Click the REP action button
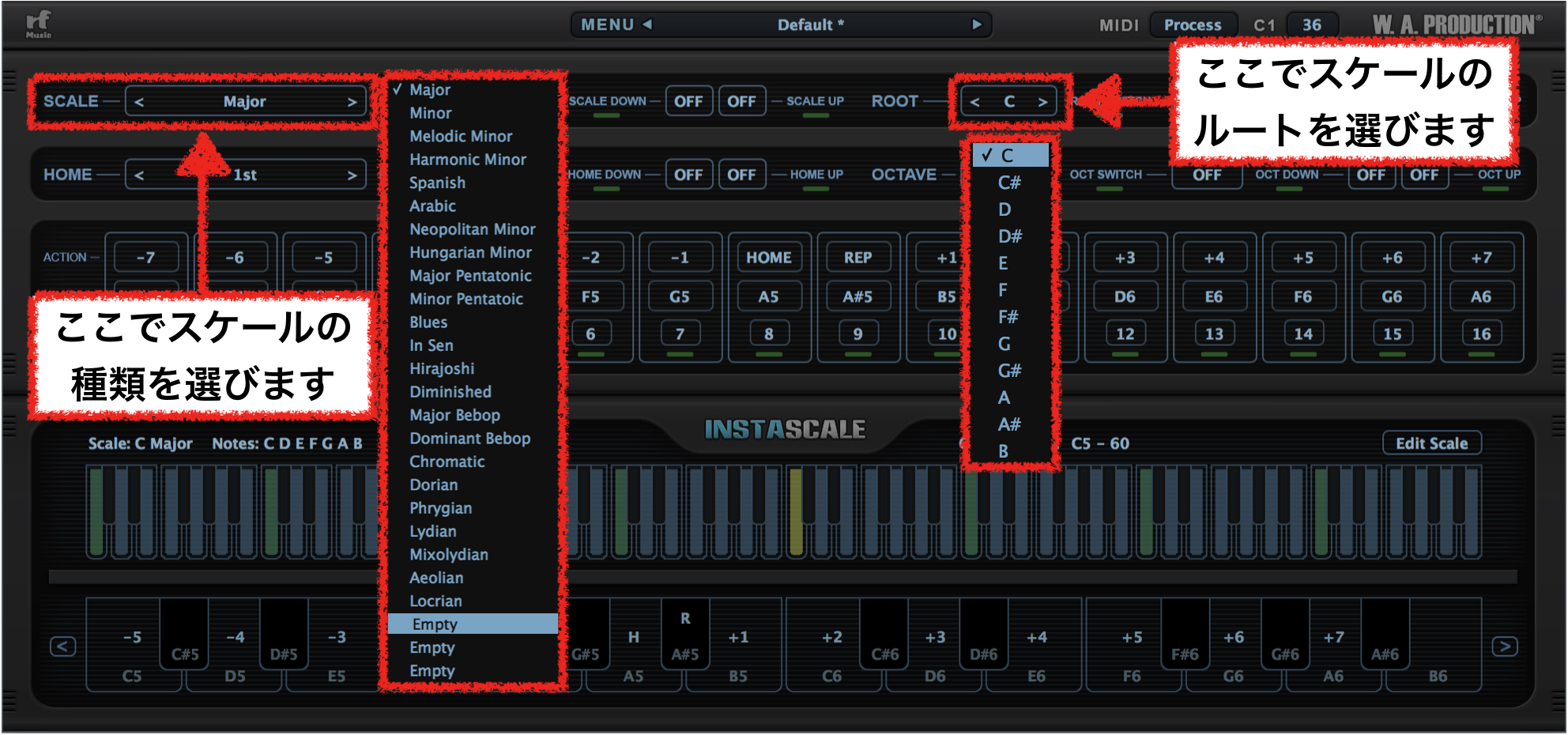Viewport: 1568px width, 735px height. click(857, 258)
